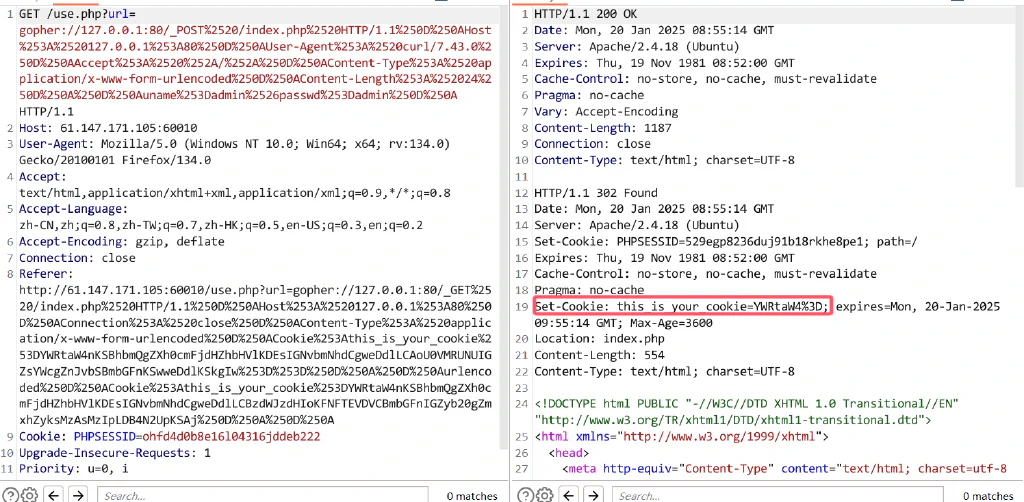Viewport: 1024px width, 502px height.
Task: Click "HTTP/1.1 200 OK" status line
Action: click(586, 14)
